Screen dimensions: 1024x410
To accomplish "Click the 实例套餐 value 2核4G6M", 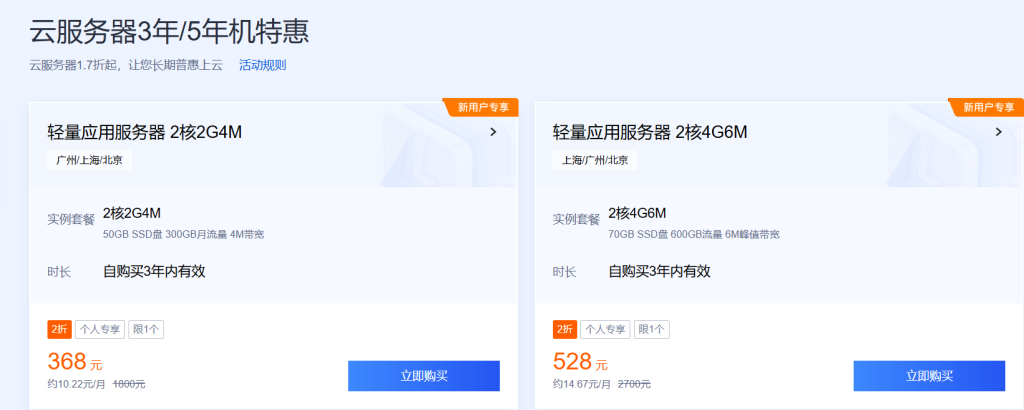I will coord(637,213).
